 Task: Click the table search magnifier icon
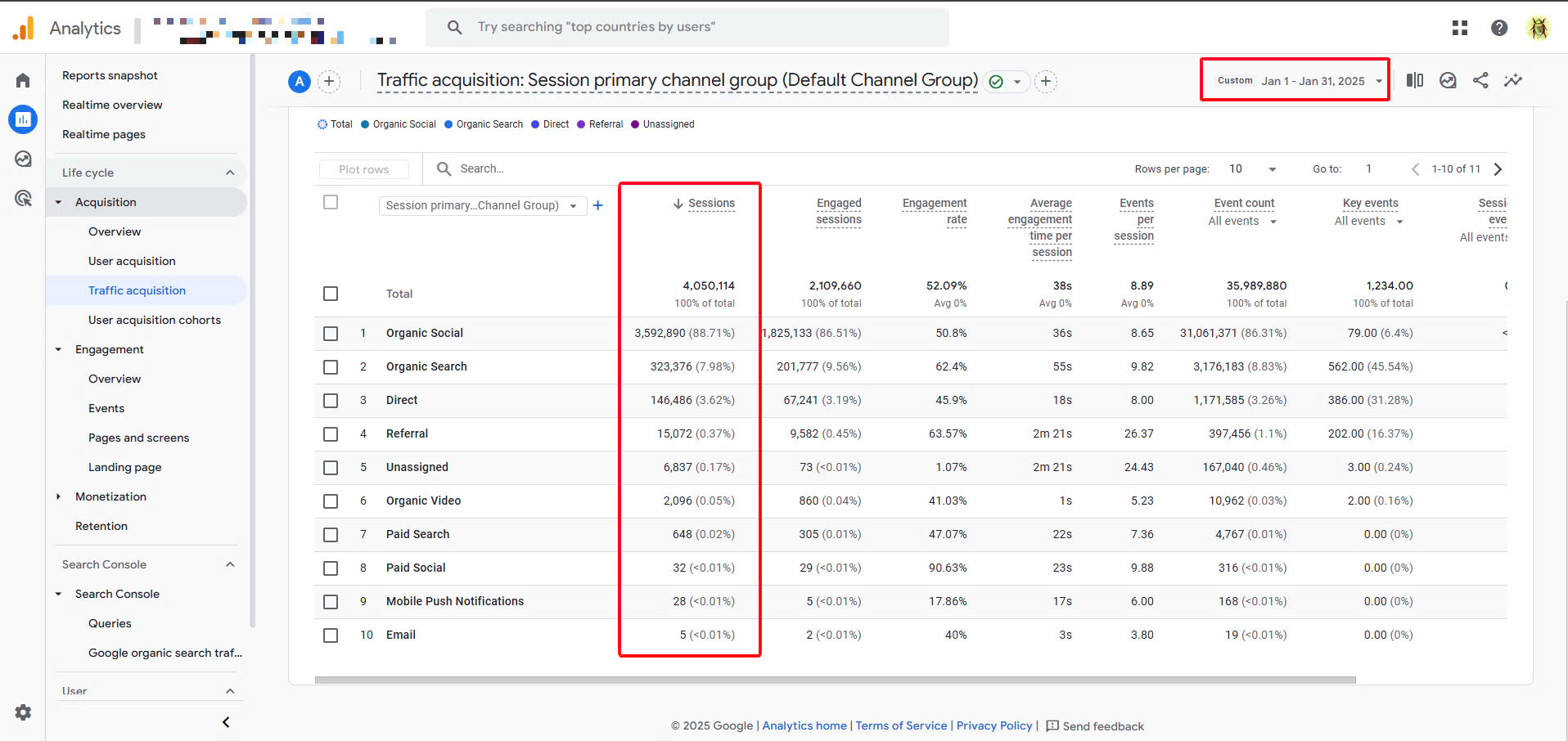pyautogui.click(x=444, y=168)
